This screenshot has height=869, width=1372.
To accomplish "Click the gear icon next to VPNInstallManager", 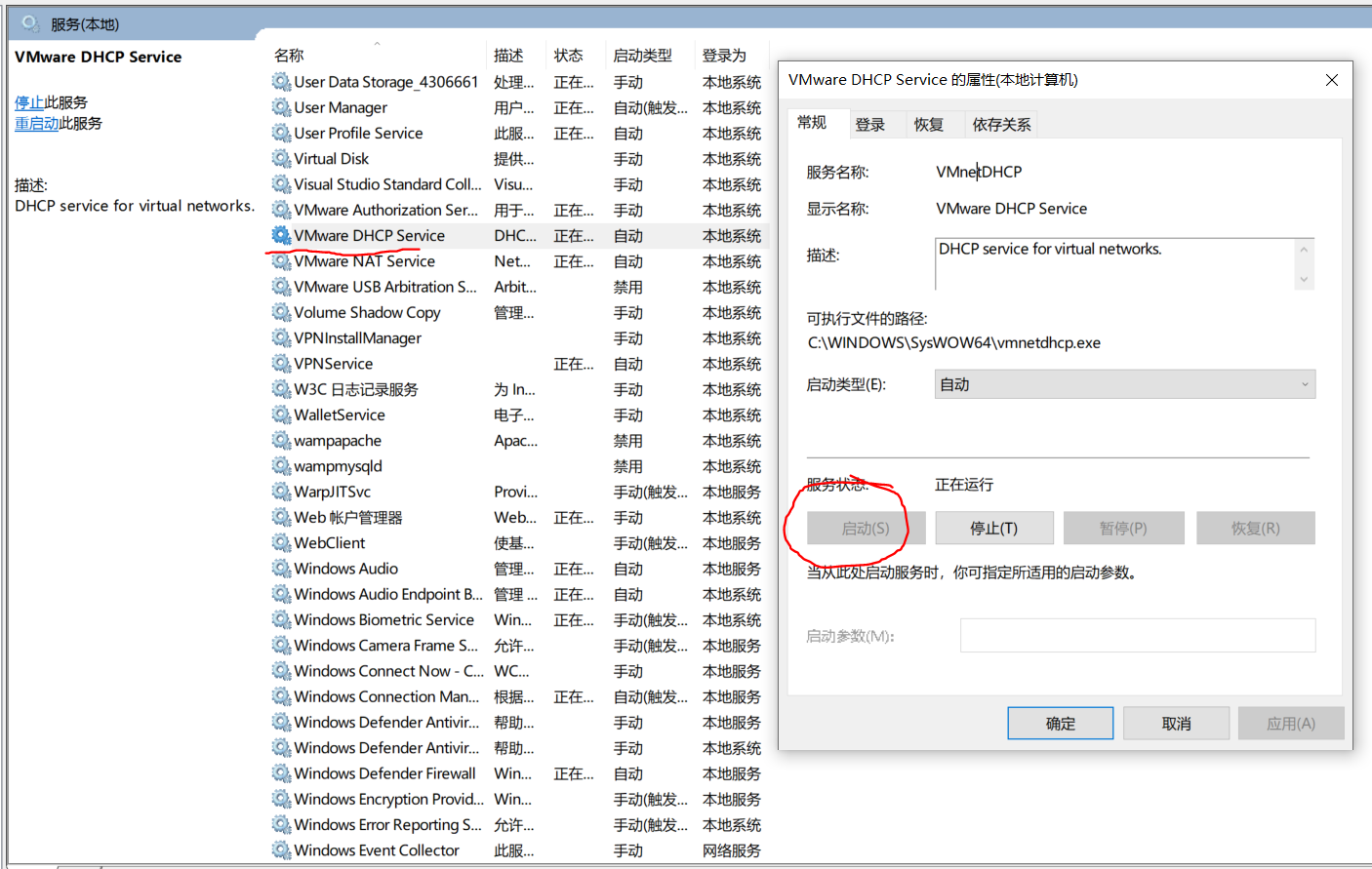I will point(282,337).
